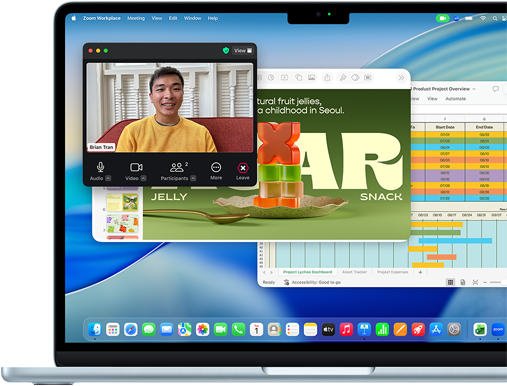Viewport: 507px width, 386px height.
Task: Switch to Project Lychee Dashboard sheet
Action: pyautogui.click(x=307, y=272)
